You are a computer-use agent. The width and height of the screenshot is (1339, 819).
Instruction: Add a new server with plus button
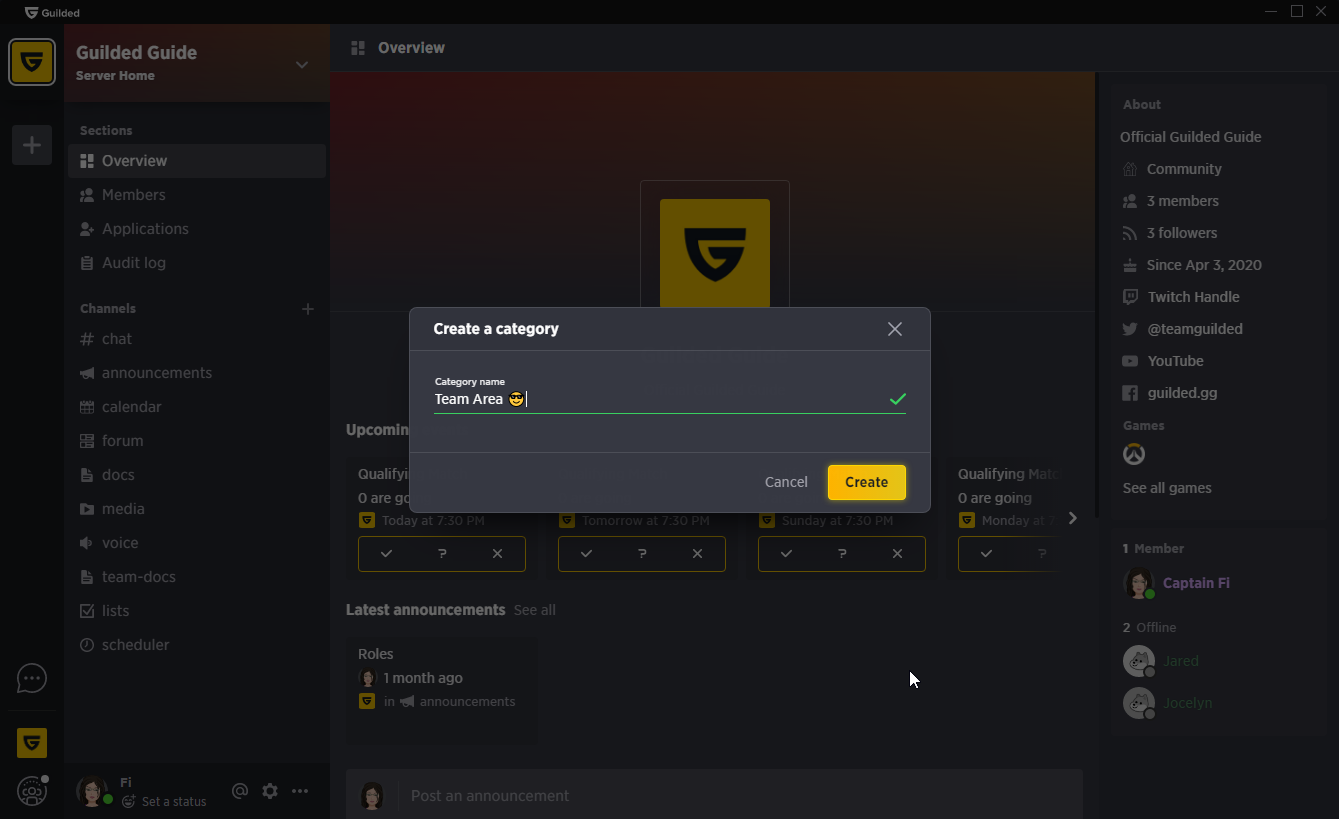(x=32, y=145)
